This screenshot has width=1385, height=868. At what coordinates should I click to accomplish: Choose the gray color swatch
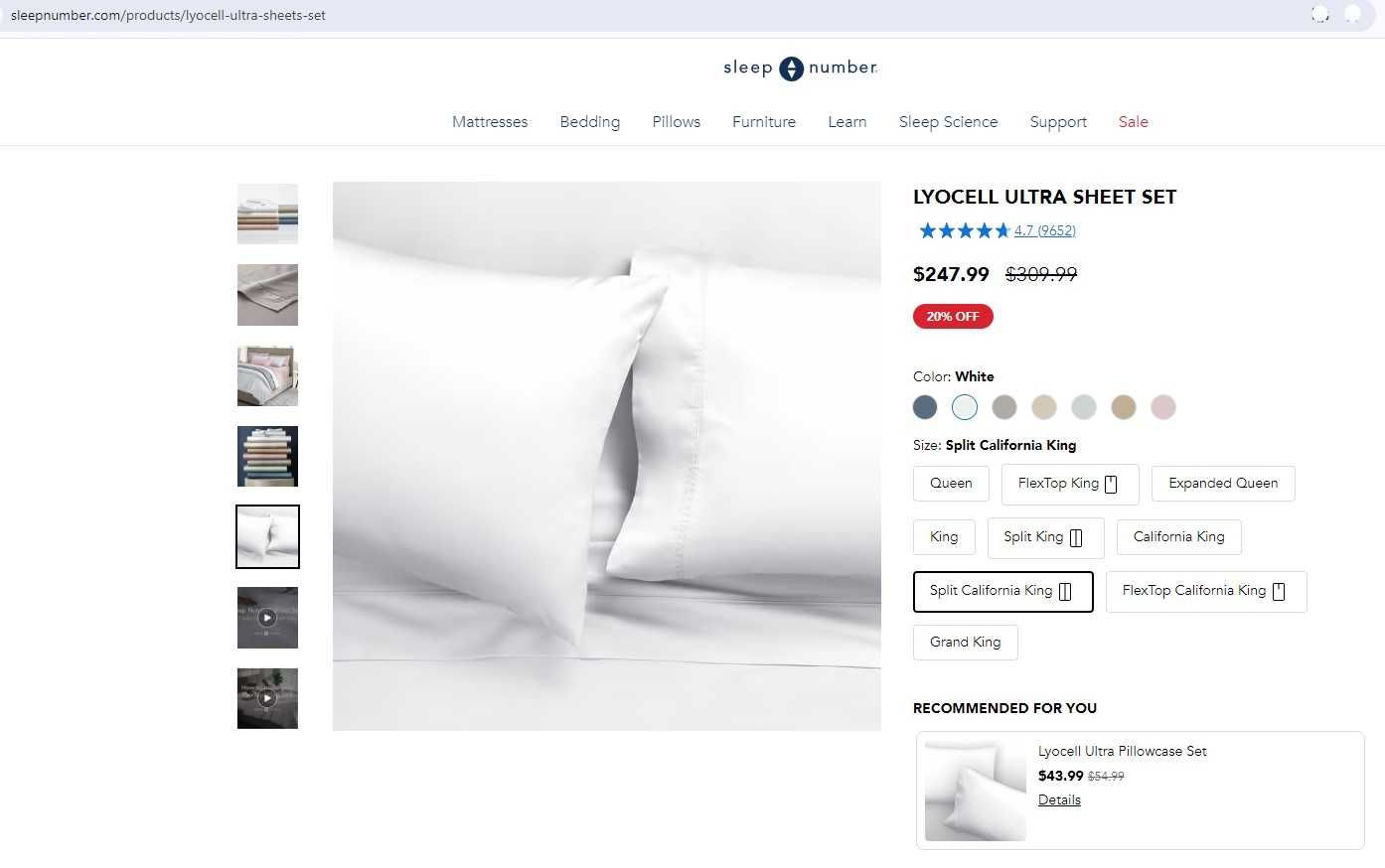(x=1004, y=407)
